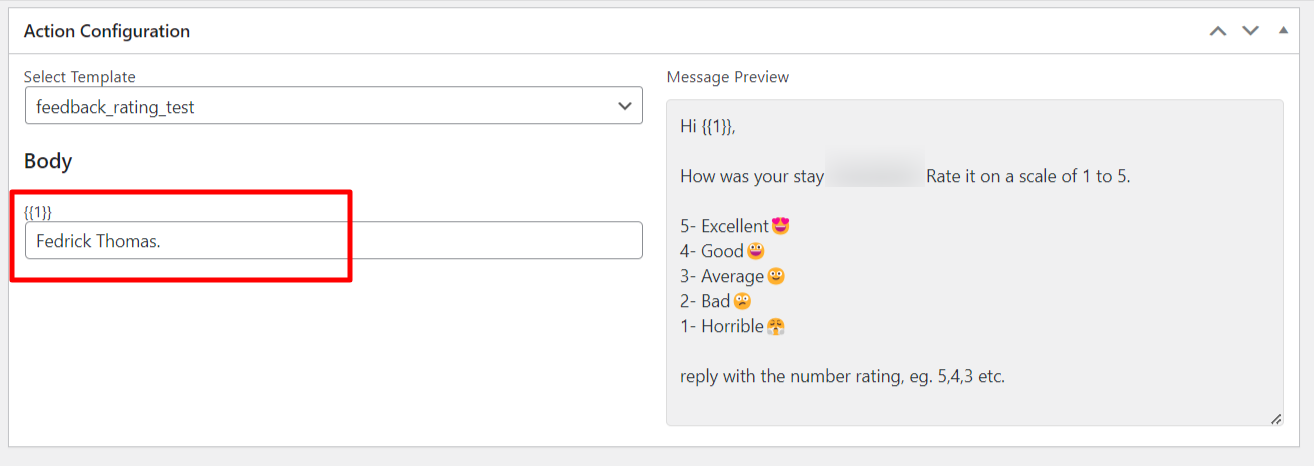
Task: Click the Action Configuration panel title
Action: coord(107,31)
